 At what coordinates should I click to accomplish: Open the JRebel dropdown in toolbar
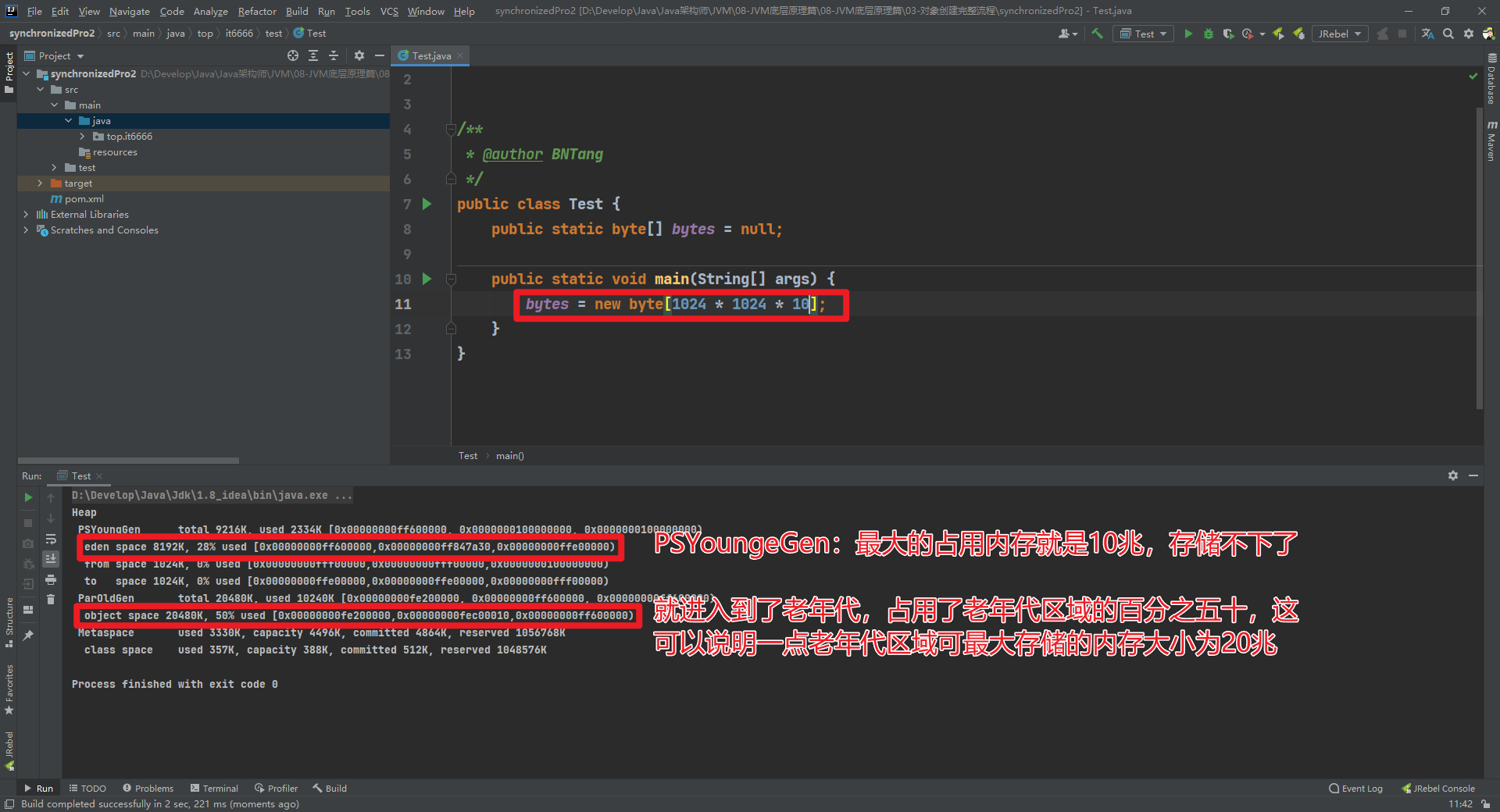(x=1340, y=34)
